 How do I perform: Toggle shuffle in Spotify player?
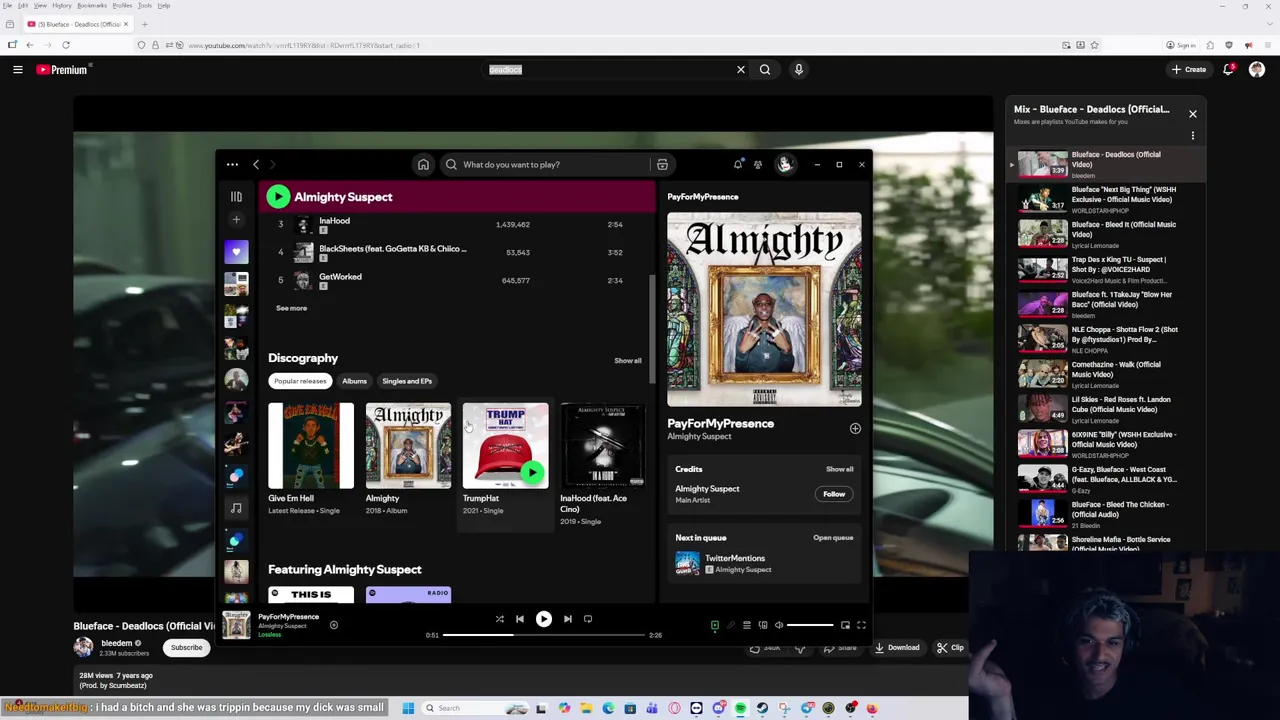500,619
